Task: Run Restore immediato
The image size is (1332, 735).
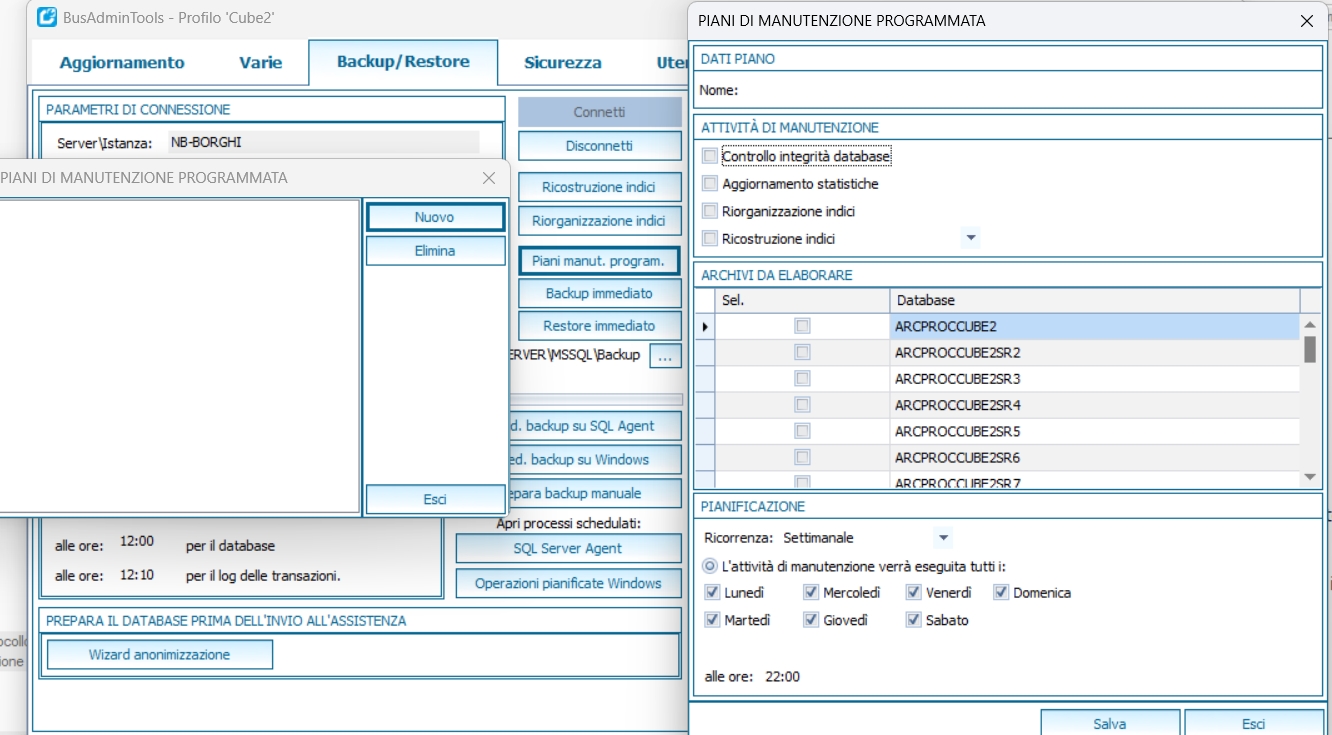Action: click(x=599, y=326)
